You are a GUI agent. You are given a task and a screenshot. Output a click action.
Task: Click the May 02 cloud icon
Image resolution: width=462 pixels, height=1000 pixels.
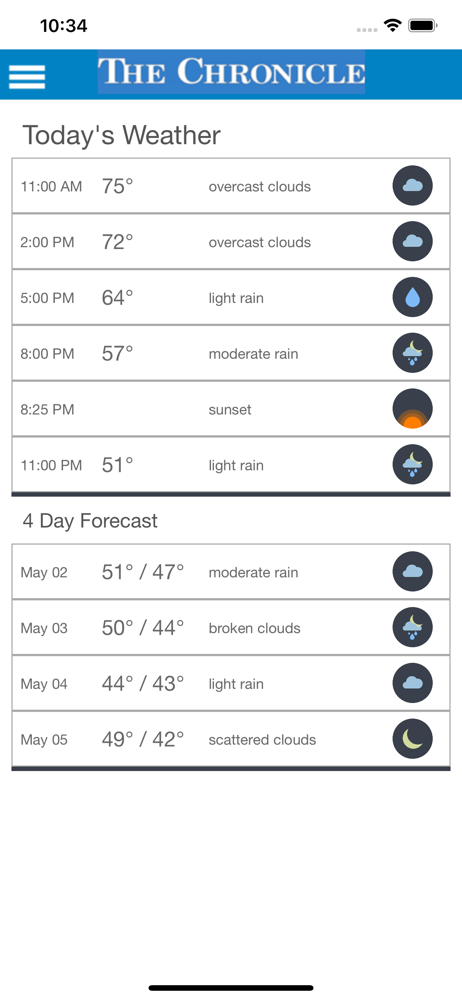point(412,571)
